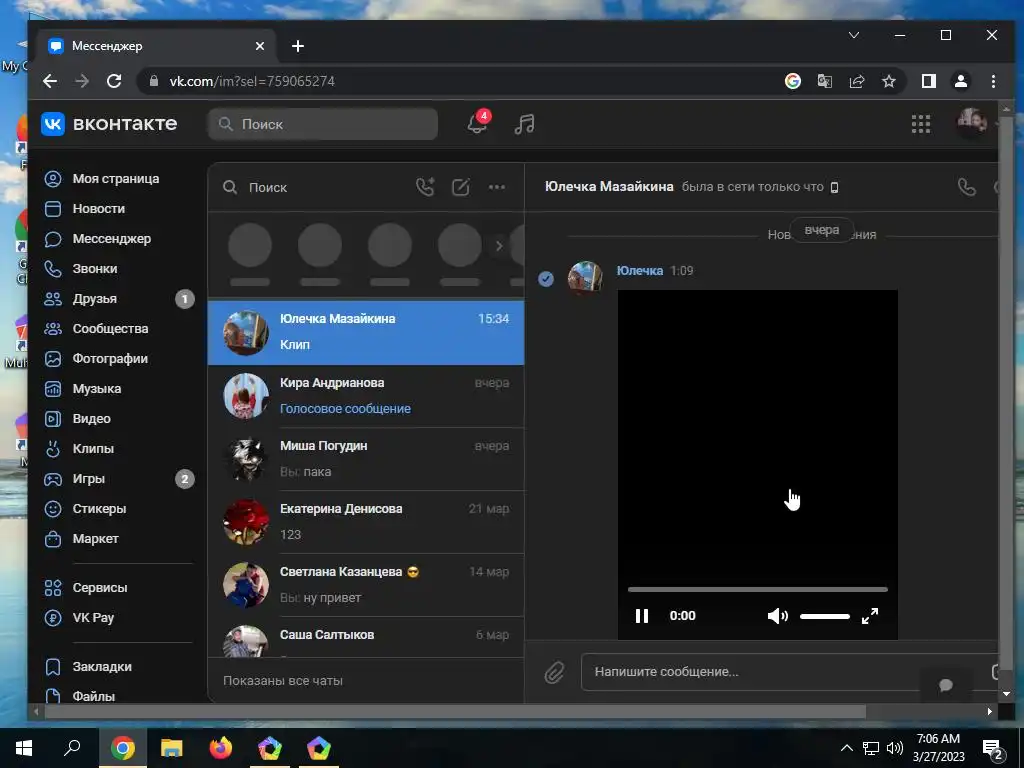Share this page icon
This screenshot has height=768, width=1024.
click(857, 81)
